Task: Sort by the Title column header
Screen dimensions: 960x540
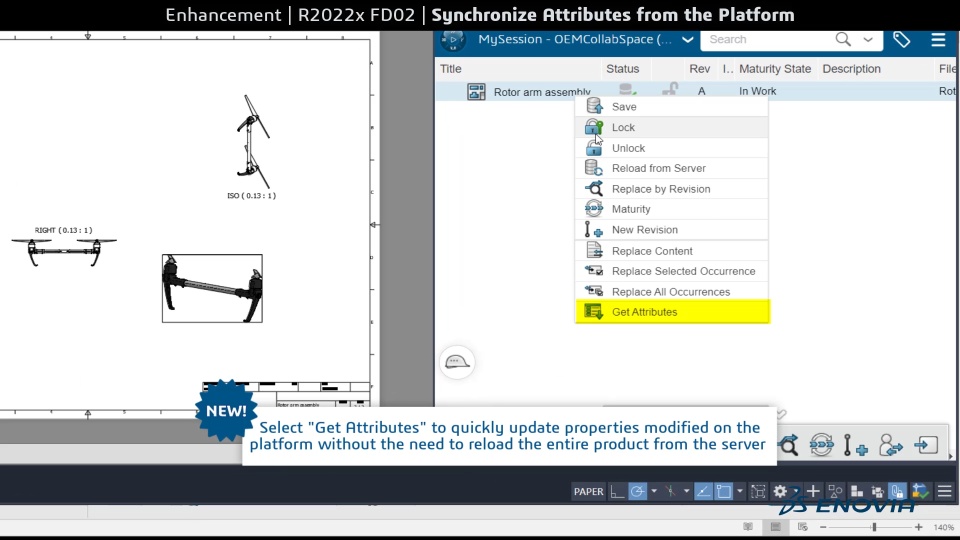Action: pyautogui.click(x=451, y=69)
